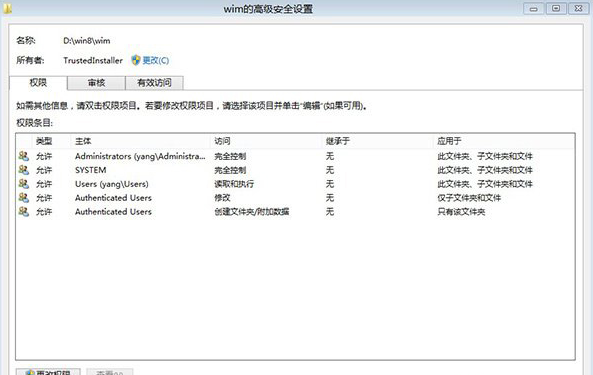593x375 pixels.
Task: Click the user icon in the 创建文件夹/附加数据 row
Action: 24,212
